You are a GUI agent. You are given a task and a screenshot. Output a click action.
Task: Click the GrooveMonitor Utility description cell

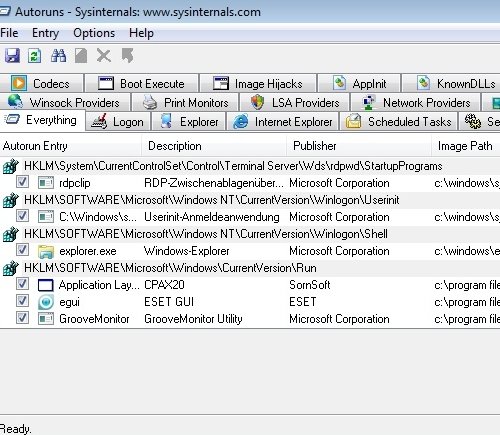pos(193,319)
